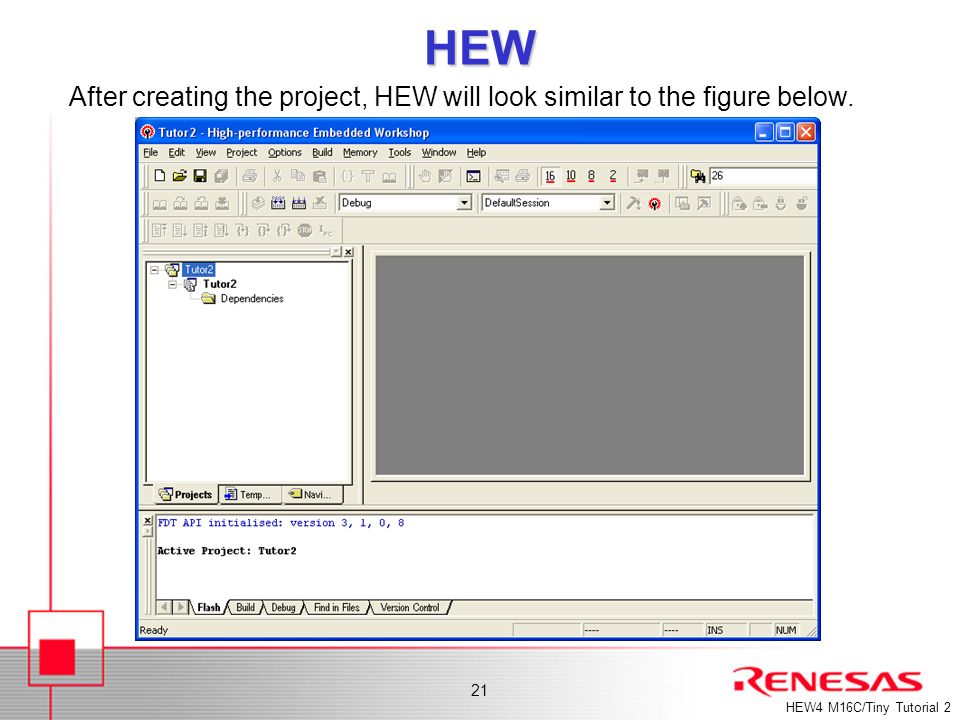Select the Flash output tab
The height and width of the screenshot is (720, 960).
pyautogui.click(x=209, y=607)
